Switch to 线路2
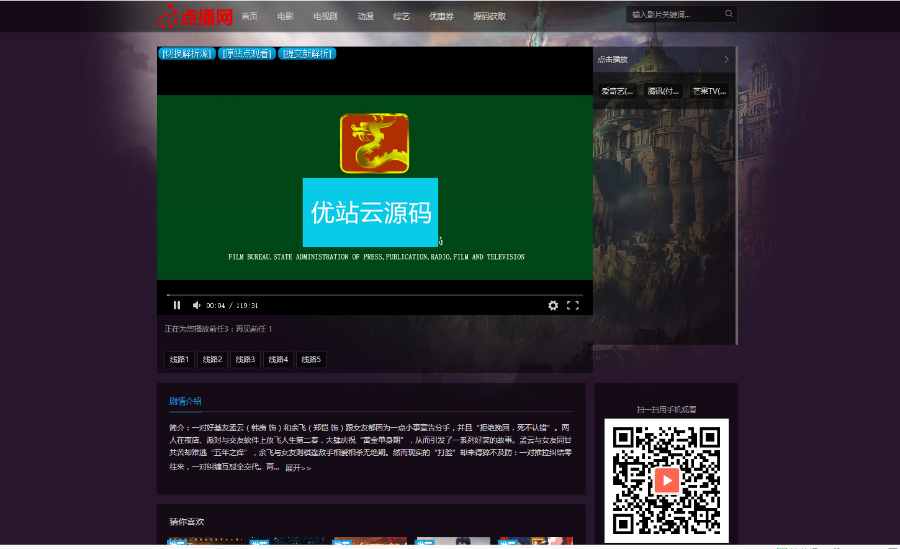Image resolution: width=900 pixels, height=549 pixels. click(212, 359)
